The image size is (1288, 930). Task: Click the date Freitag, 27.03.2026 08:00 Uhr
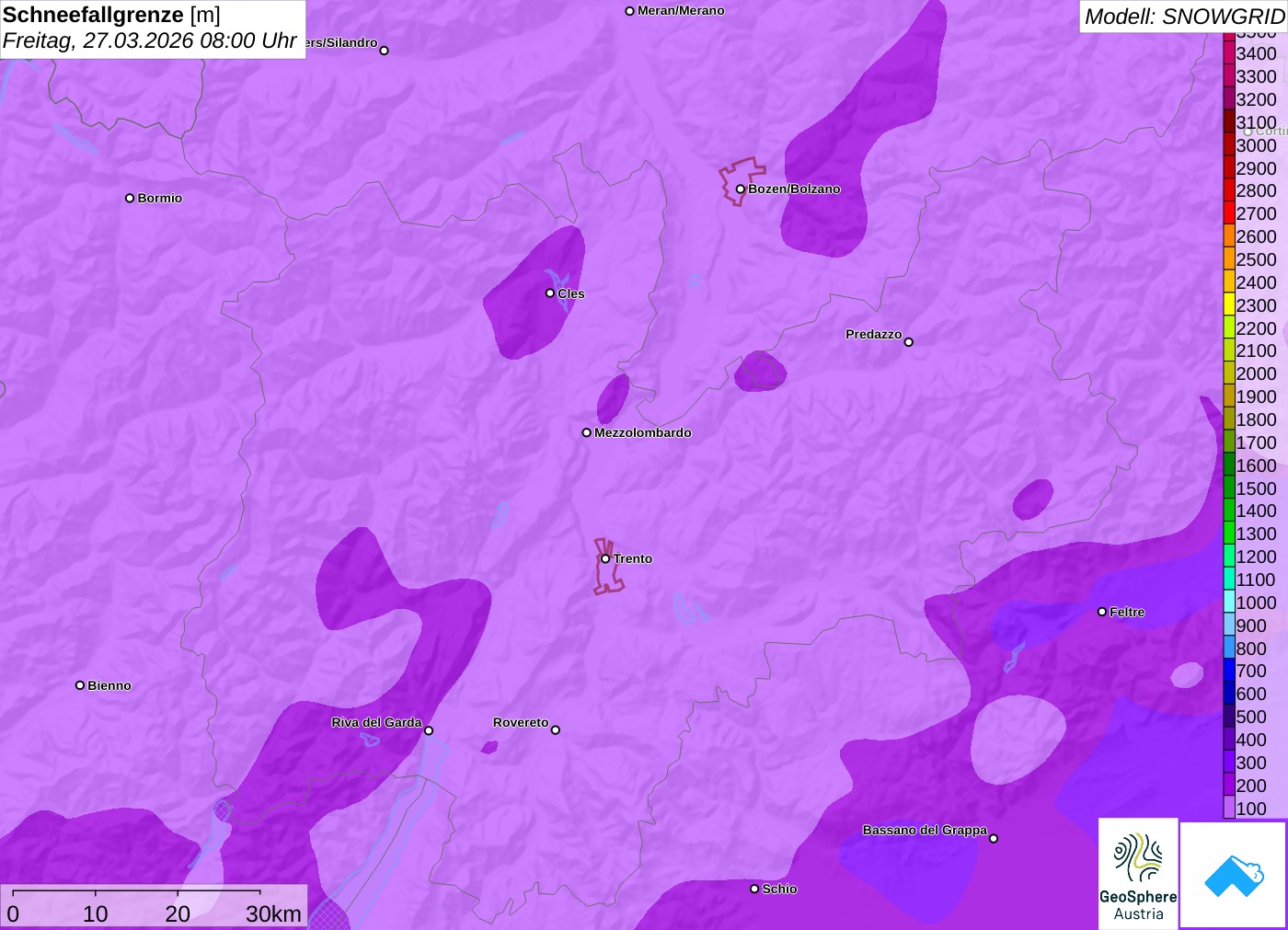[x=150, y=40]
